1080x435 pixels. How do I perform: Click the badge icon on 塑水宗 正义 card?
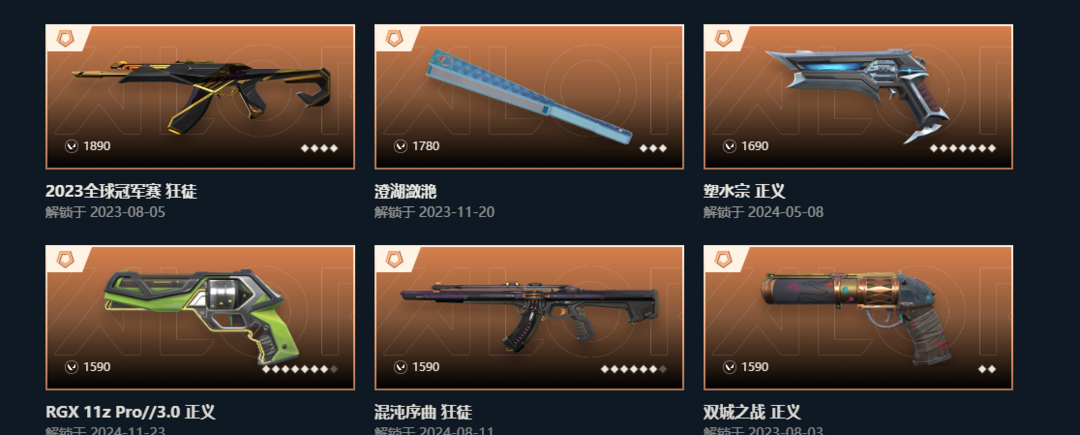723,39
